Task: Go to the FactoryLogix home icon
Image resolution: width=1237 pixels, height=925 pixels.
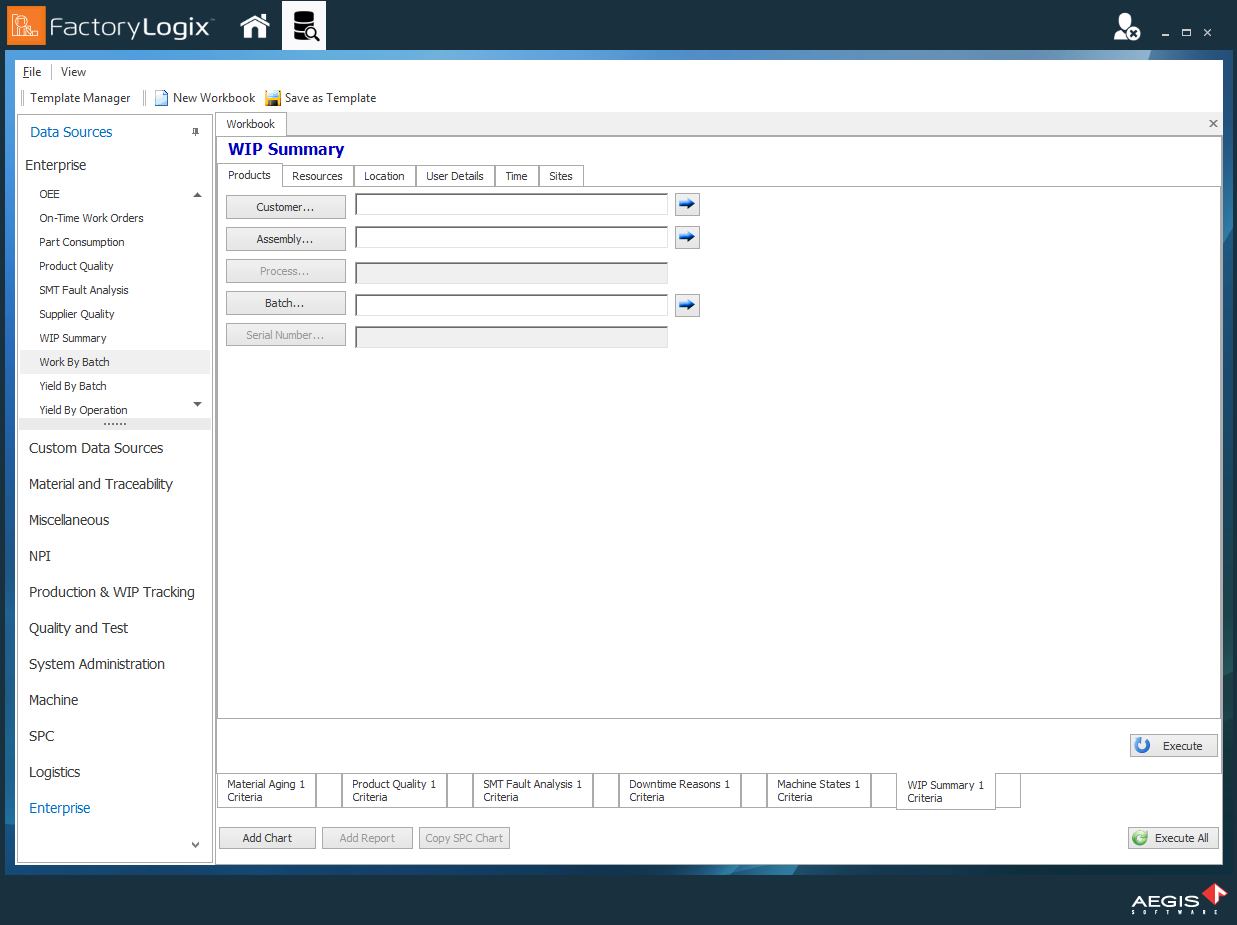Action: pyautogui.click(x=255, y=27)
